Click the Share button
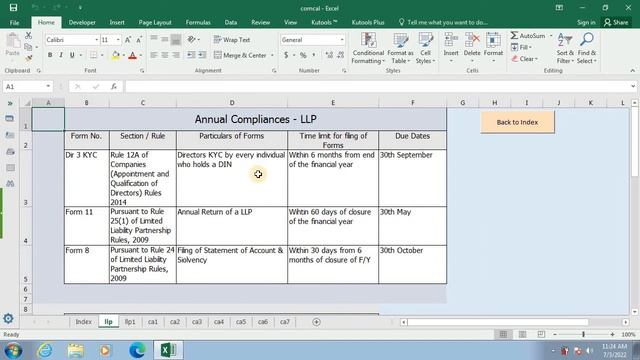This screenshot has height=360, width=640. point(616,22)
